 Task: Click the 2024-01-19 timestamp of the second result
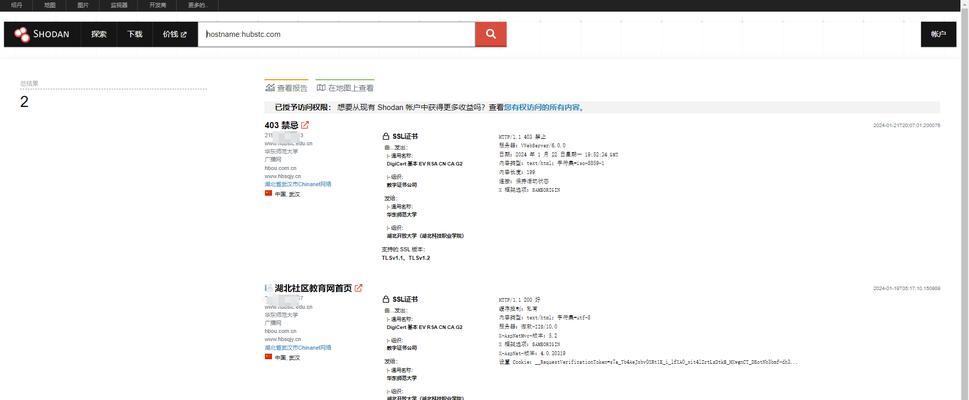[x=907, y=288]
